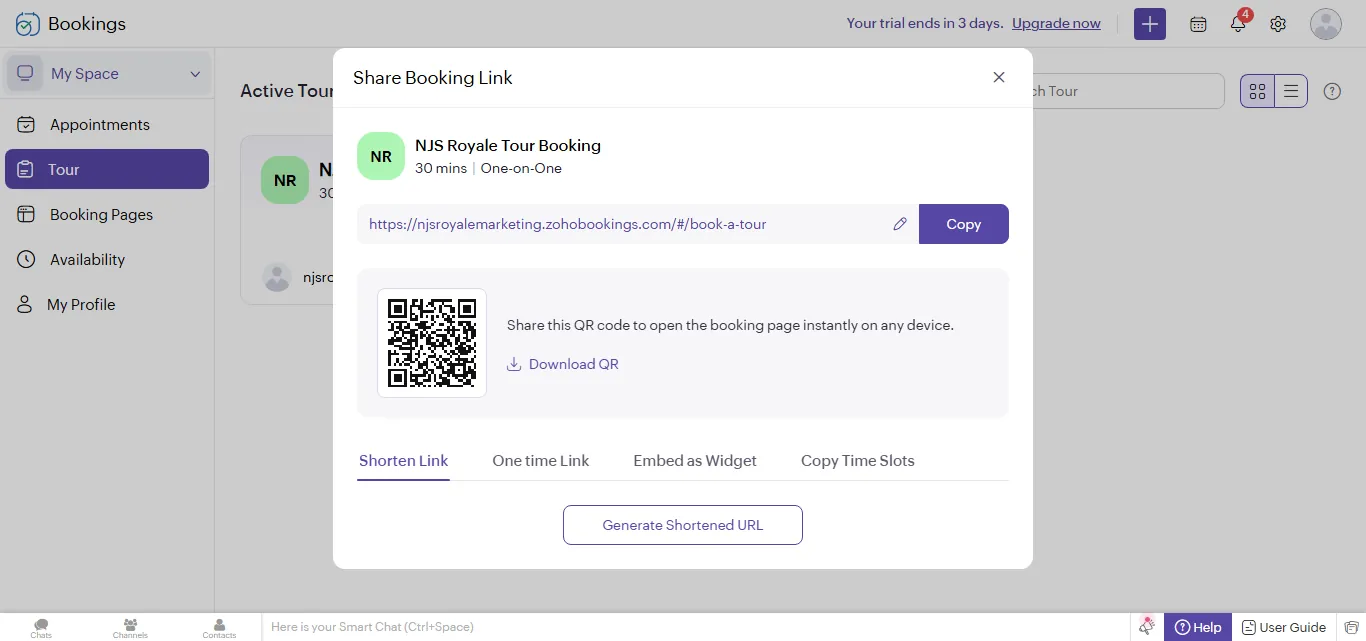
Task: Click the NR avatar in dialog
Action: pos(381,156)
